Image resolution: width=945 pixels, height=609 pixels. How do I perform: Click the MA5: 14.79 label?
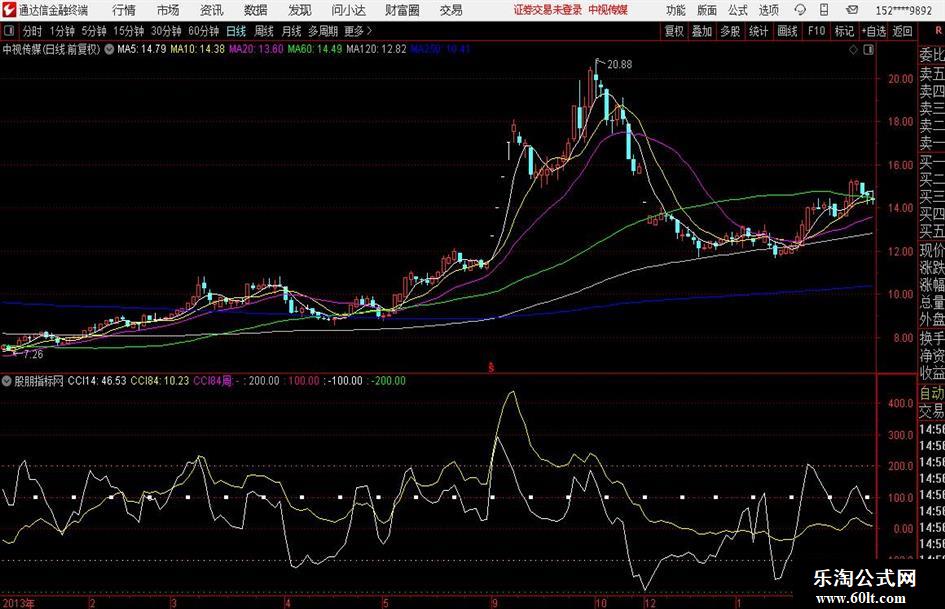pyautogui.click(x=142, y=49)
